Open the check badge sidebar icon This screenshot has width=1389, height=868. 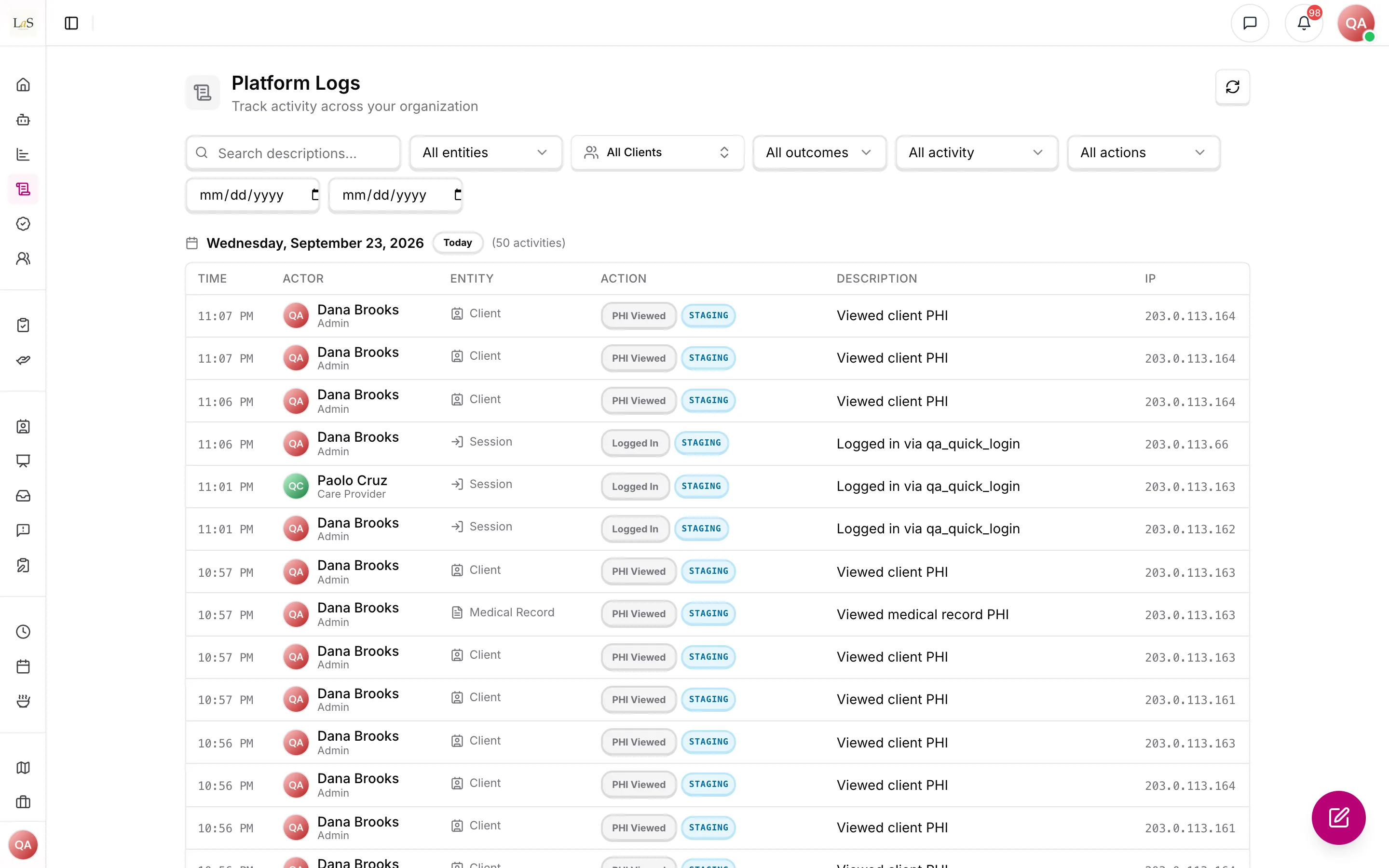[23, 224]
